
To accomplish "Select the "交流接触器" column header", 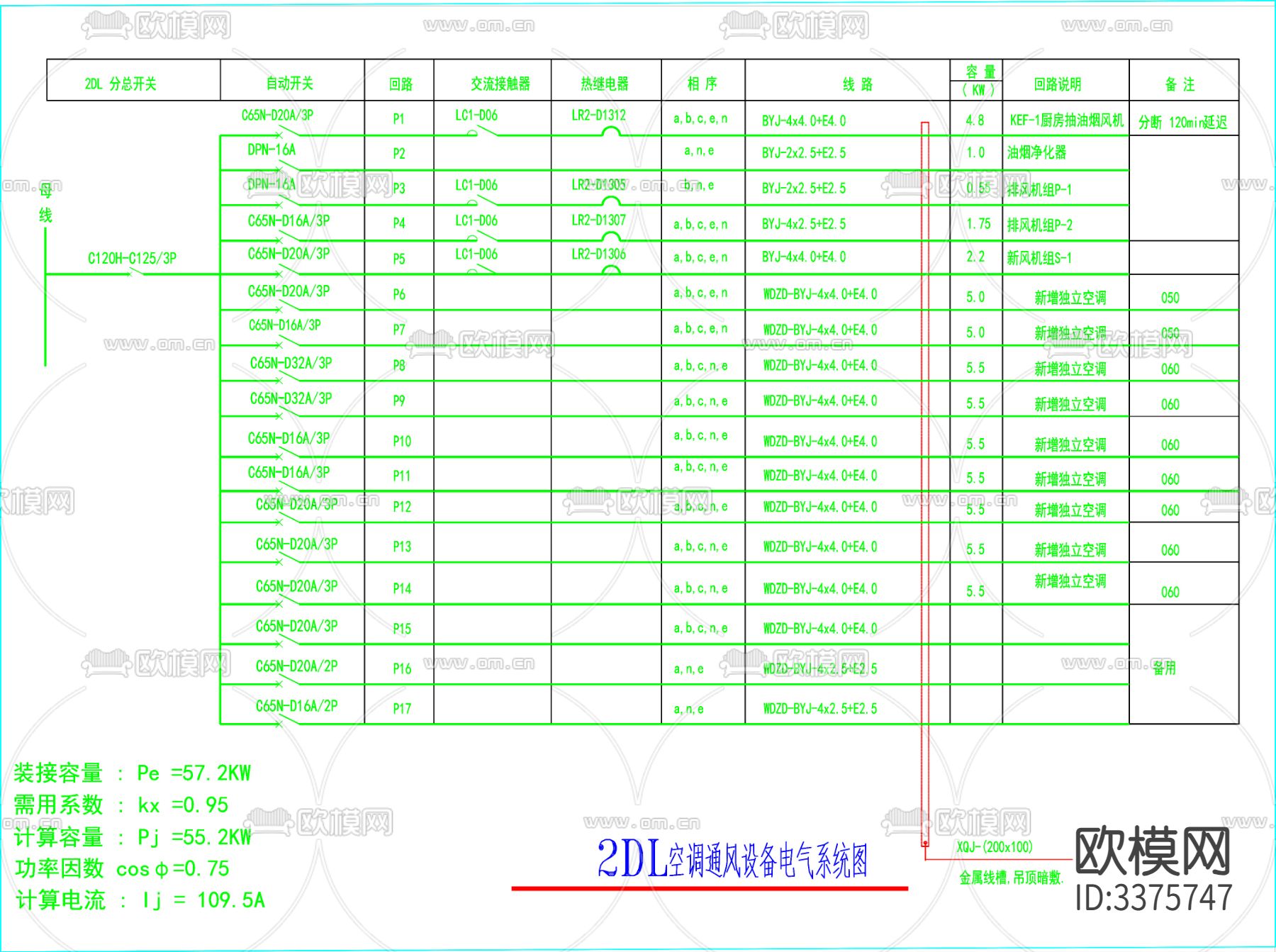I will pos(500,84).
